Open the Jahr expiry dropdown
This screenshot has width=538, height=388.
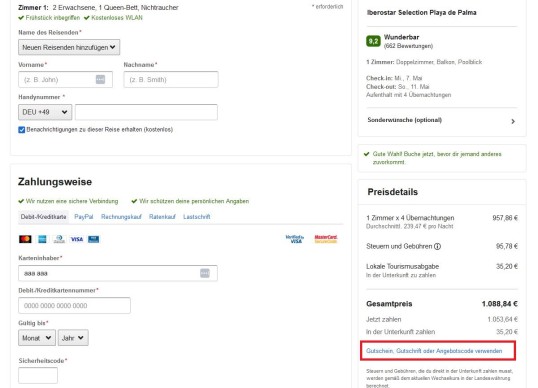coord(73,338)
